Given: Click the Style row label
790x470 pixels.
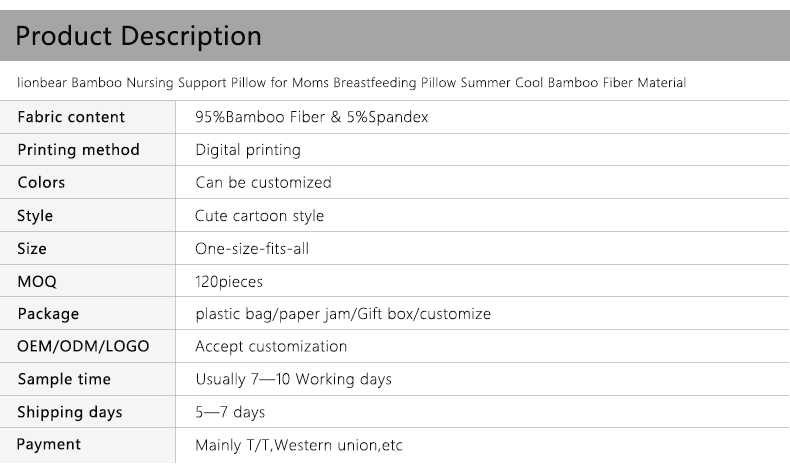Looking at the screenshot, I should click(x=35, y=216).
